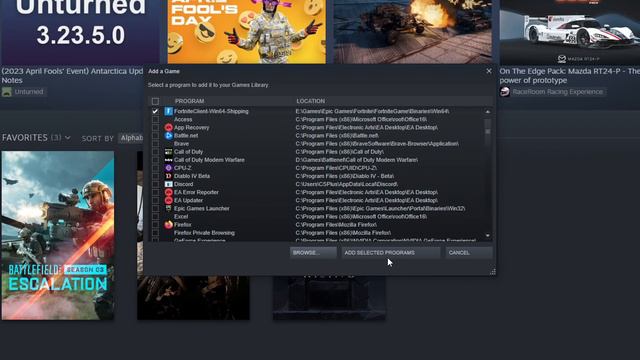Check the Epic Games Launcher checkbox
Viewport: 640px width, 360px height.
click(155, 209)
